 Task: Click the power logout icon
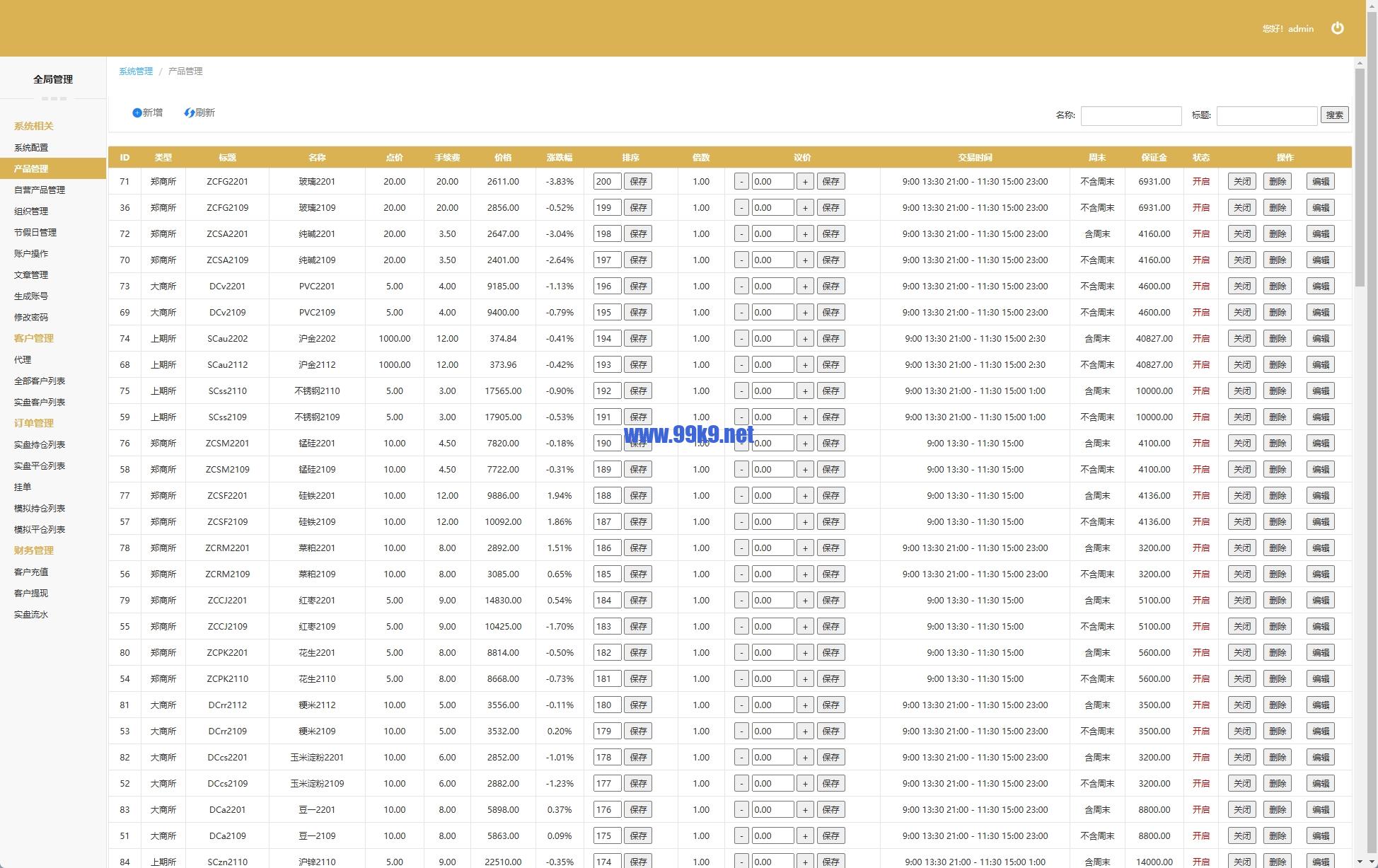1337,28
